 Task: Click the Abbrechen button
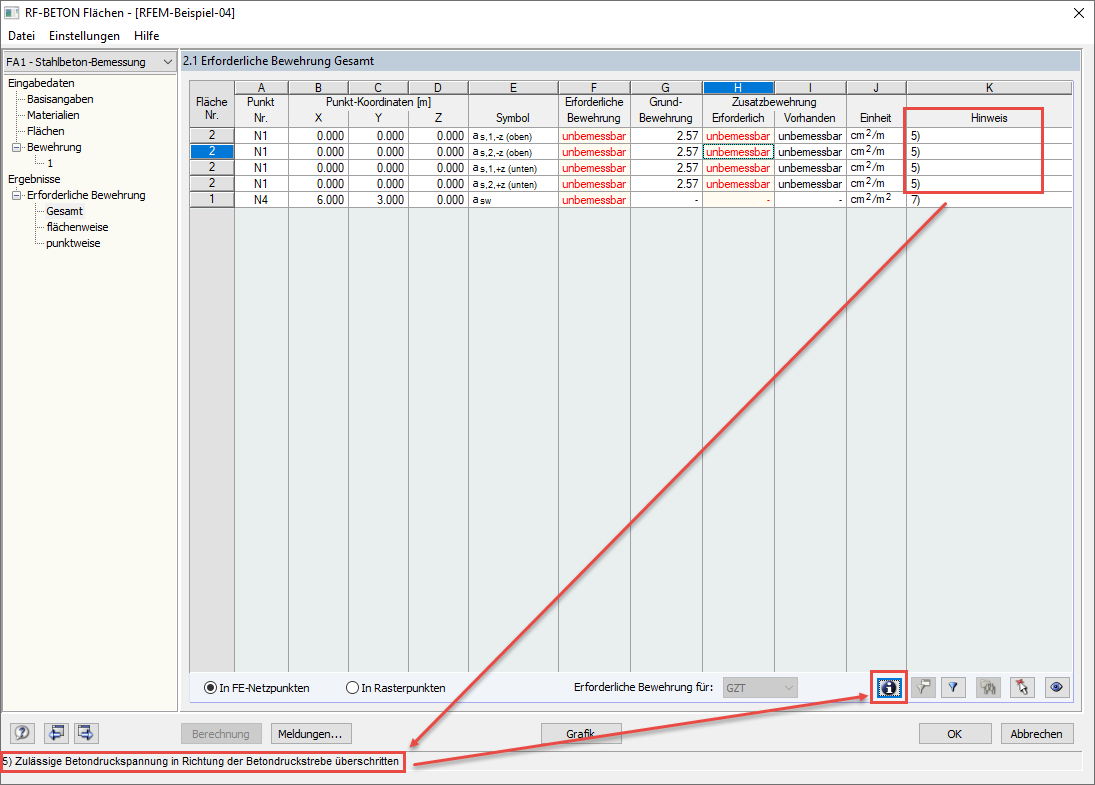coord(1036,734)
